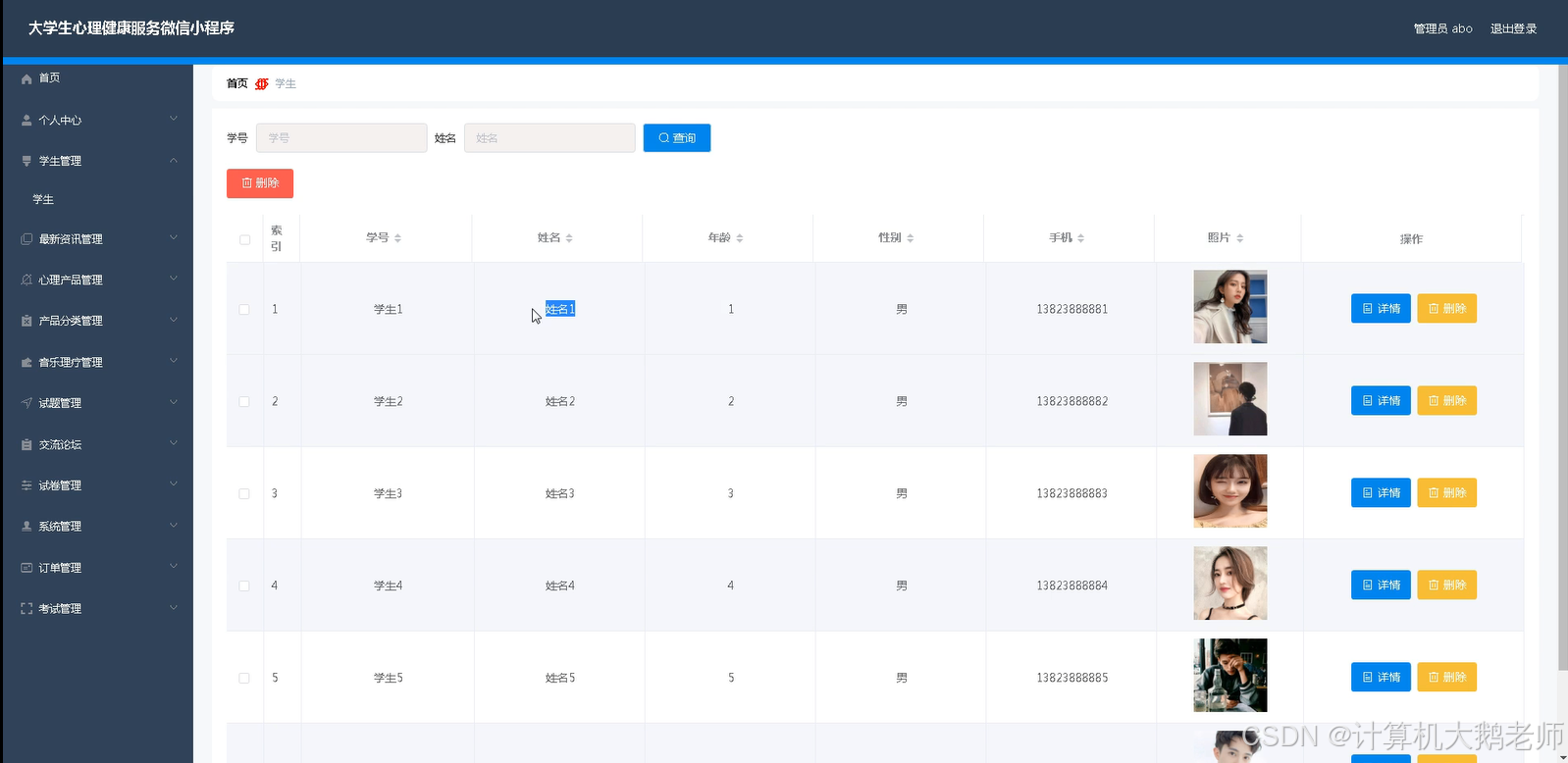
Task: Click the 订单管理 sidebar icon
Action: [26, 568]
